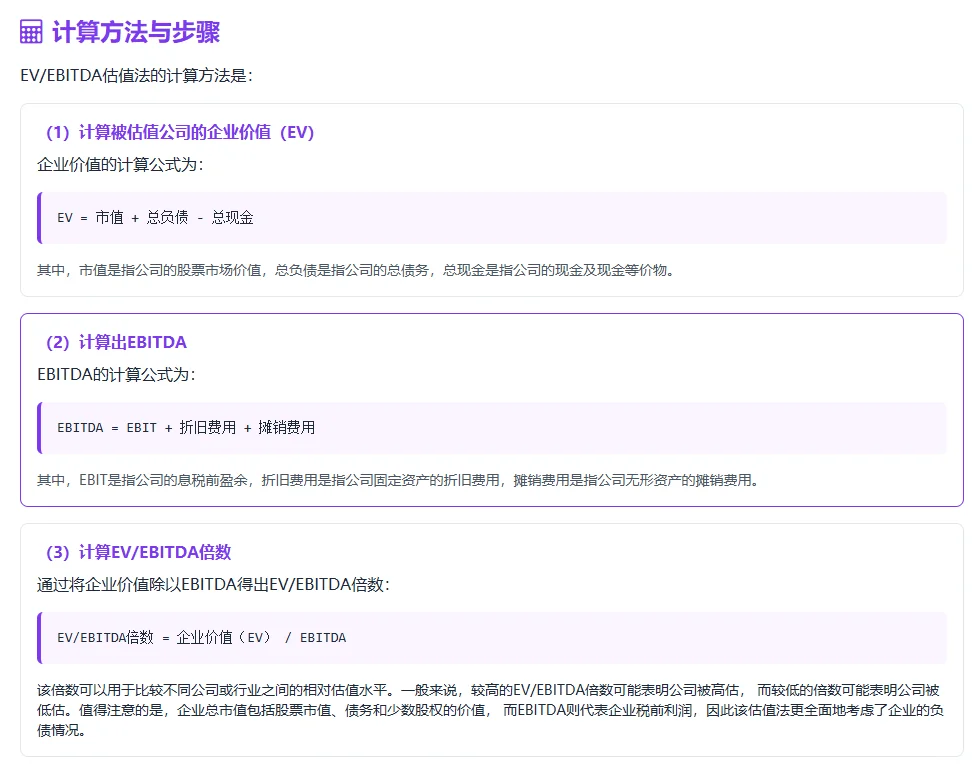
Task: Click the heading (1) 计算被估值公司的企业价值（EV）
Action: coord(178,132)
